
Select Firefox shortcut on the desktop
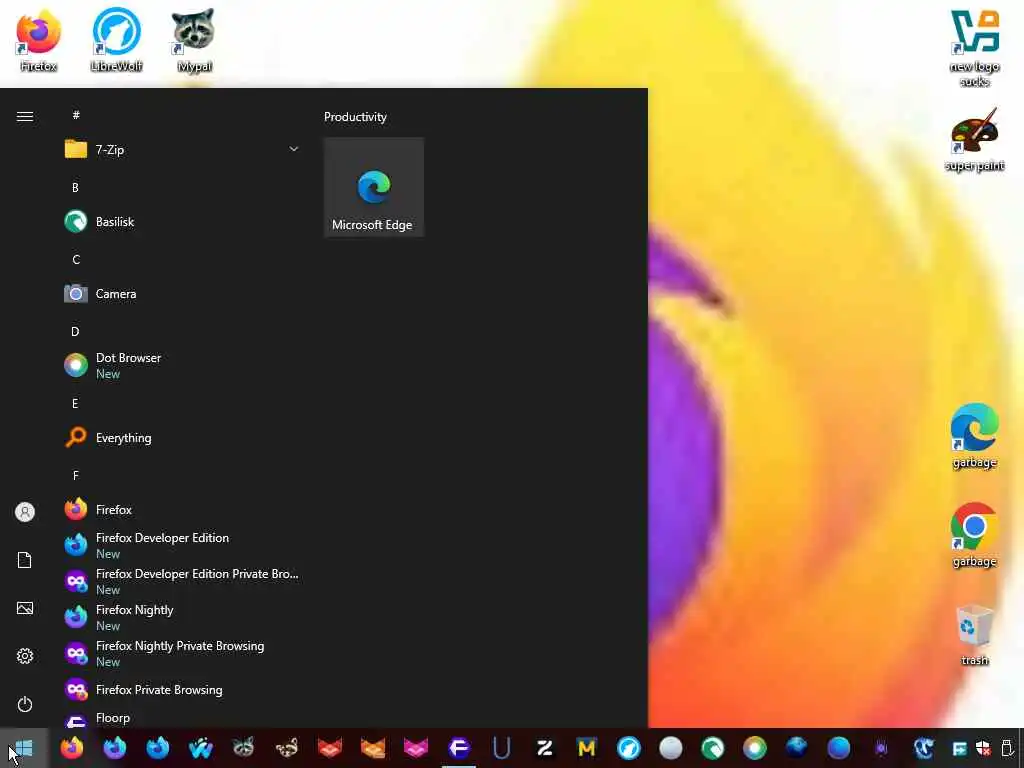pyautogui.click(x=39, y=40)
